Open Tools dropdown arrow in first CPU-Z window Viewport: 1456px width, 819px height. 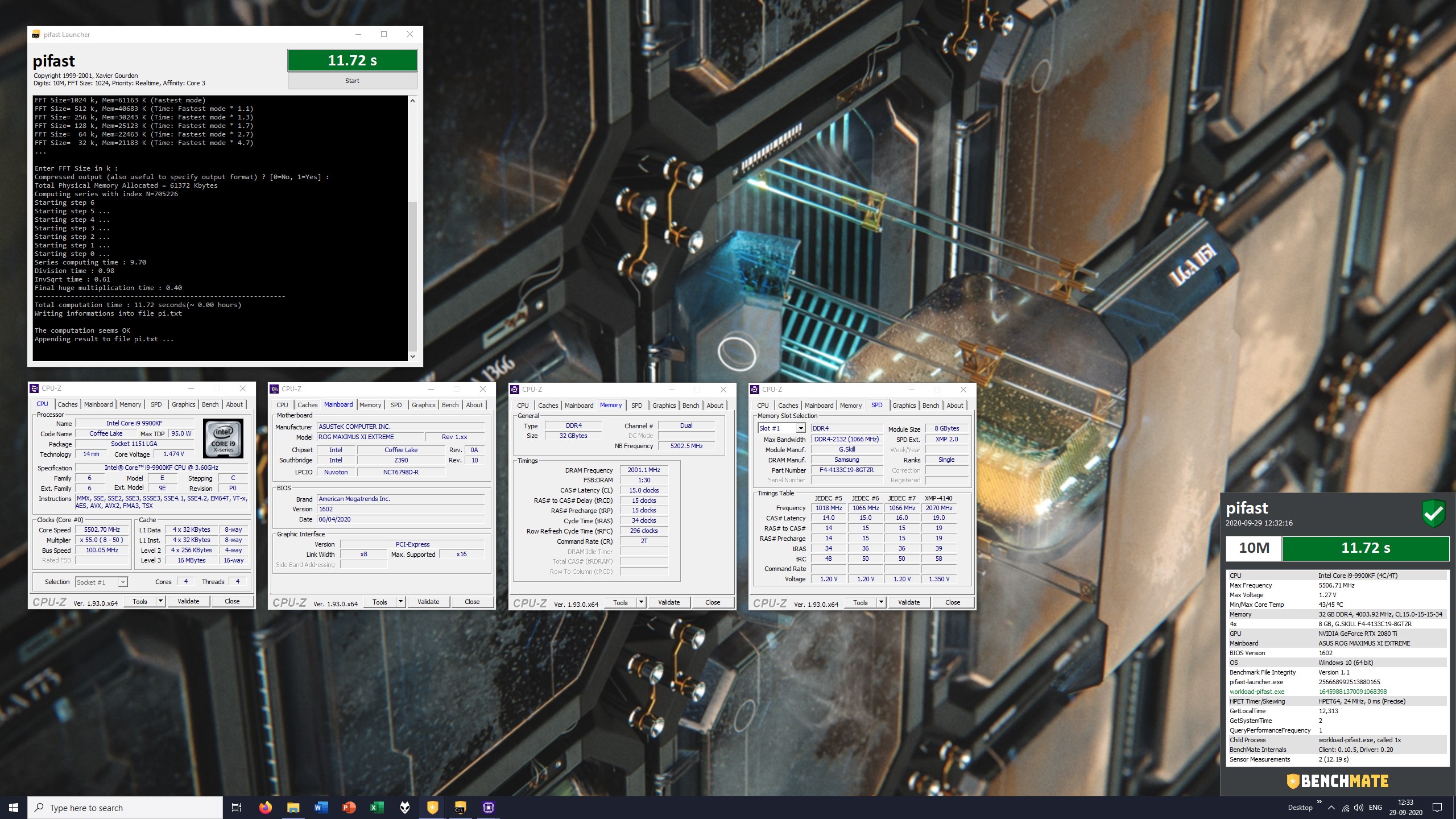(160, 601)
